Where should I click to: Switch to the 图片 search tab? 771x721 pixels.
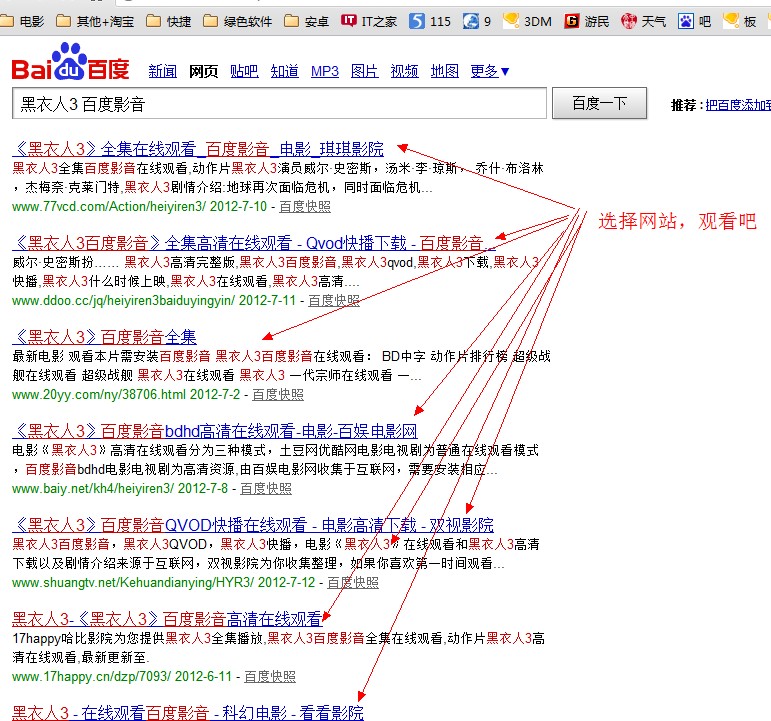coord(365,71)
